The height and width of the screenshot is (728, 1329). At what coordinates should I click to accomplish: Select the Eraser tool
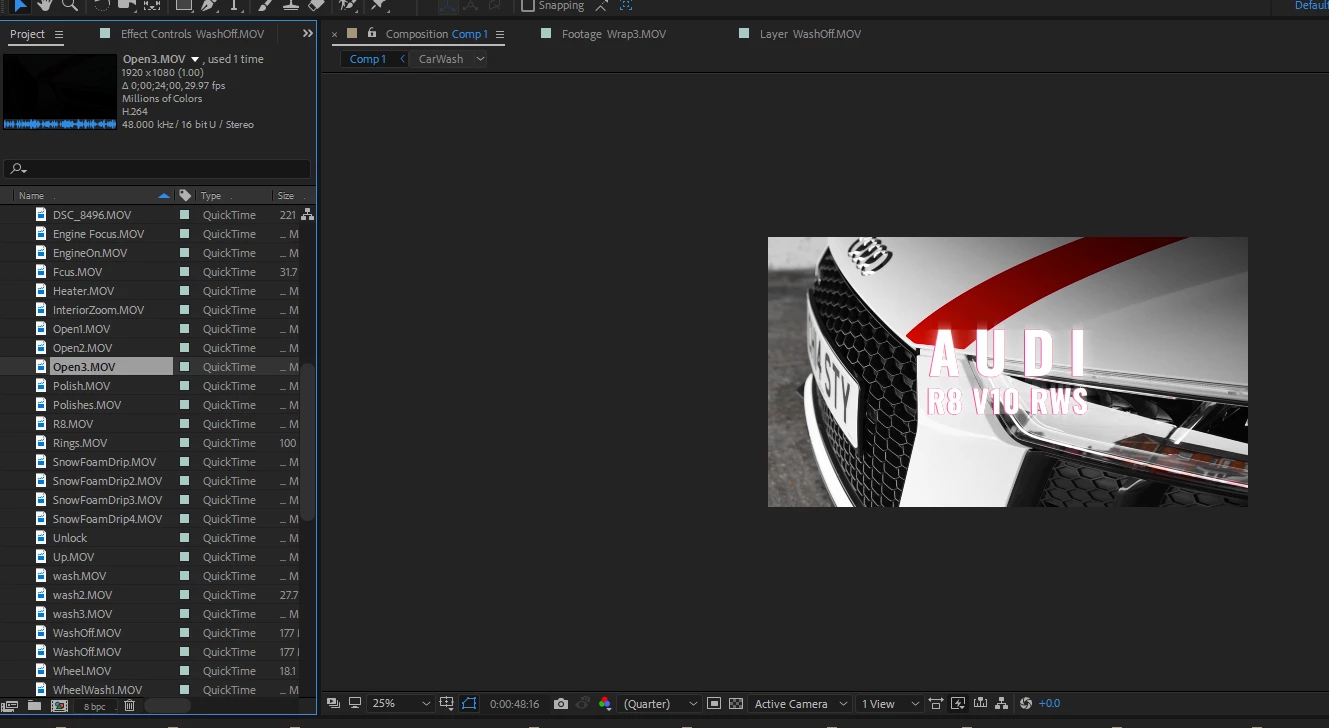tap(317, 5)
